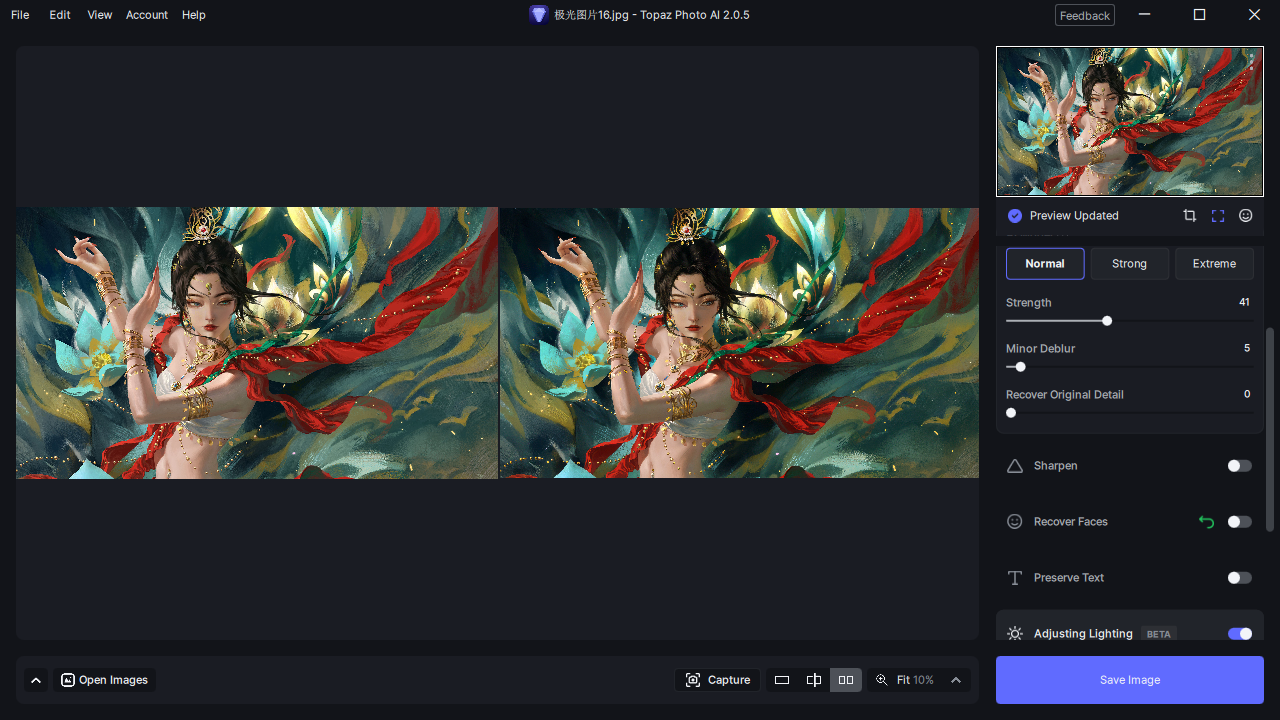This screenshot has height=720, width=1280.
Task: Open the Account menu
Action: tap(147, 15)
